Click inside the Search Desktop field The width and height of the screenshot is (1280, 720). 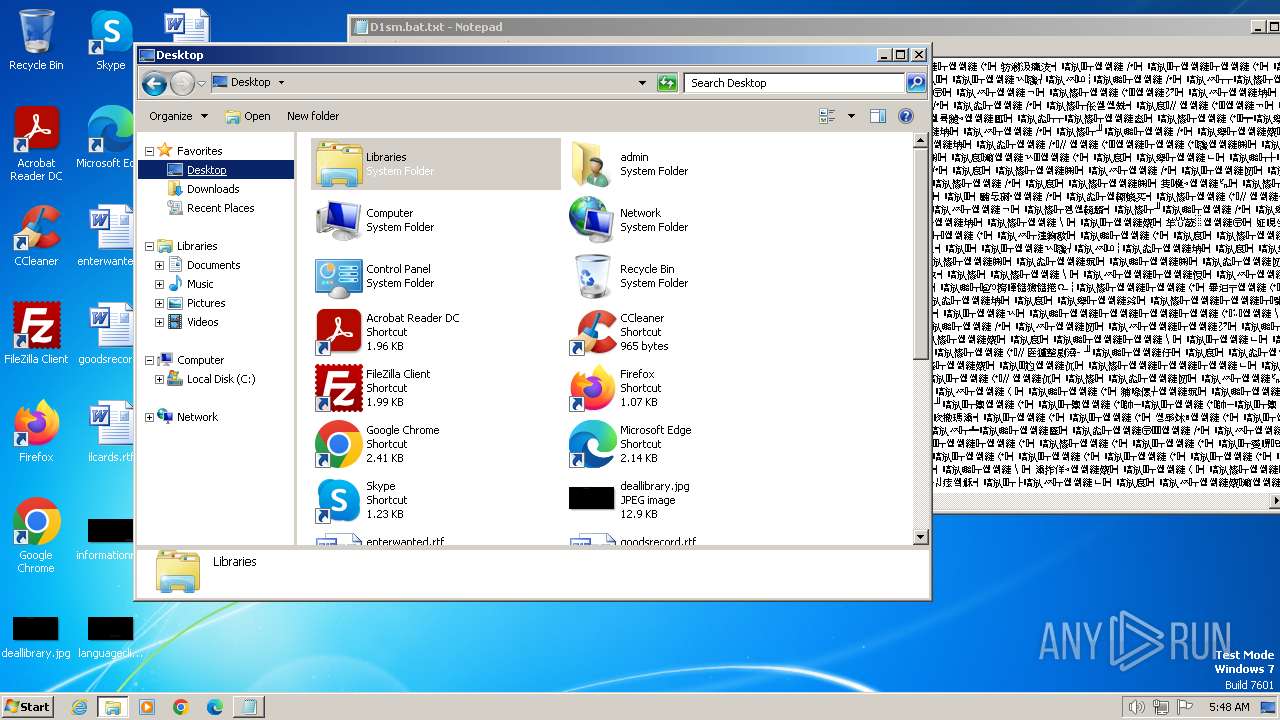point(795,83)
